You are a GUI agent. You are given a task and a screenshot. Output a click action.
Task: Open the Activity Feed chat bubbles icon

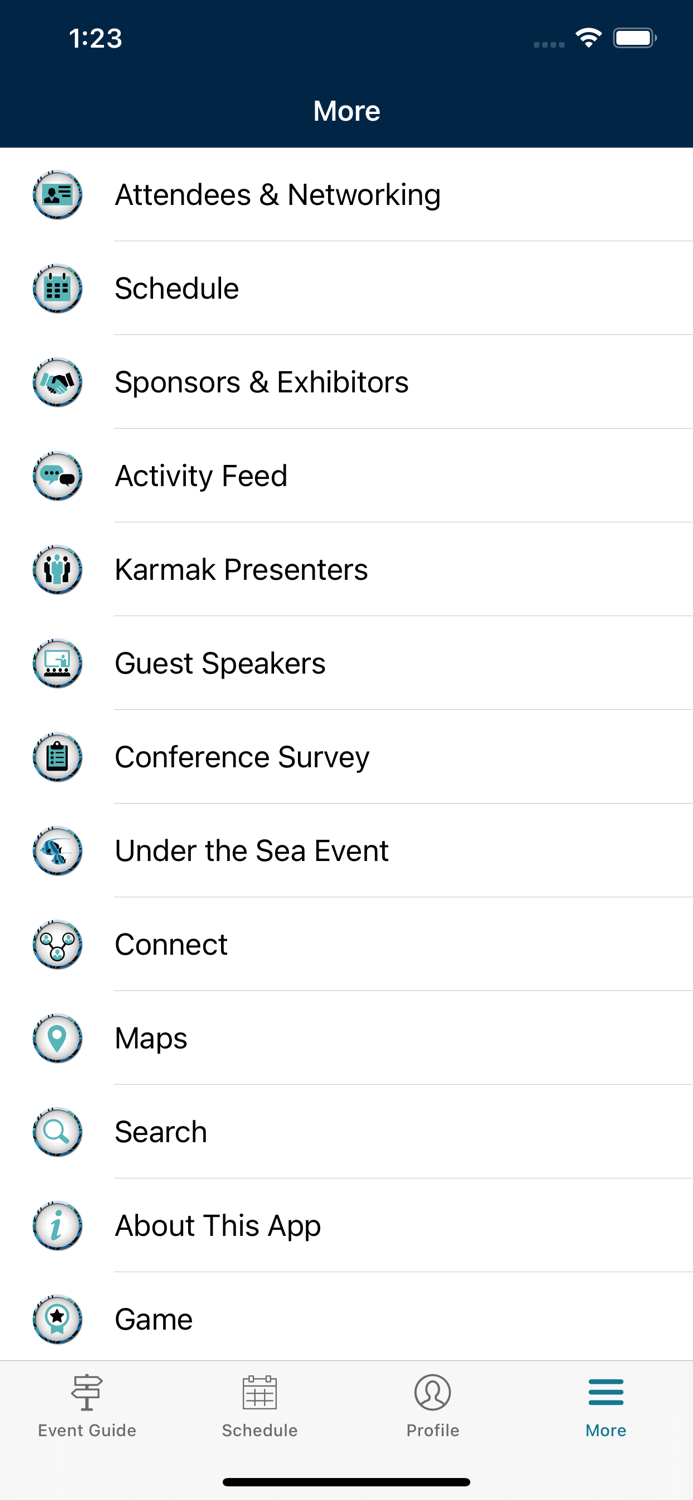point(57,476)
